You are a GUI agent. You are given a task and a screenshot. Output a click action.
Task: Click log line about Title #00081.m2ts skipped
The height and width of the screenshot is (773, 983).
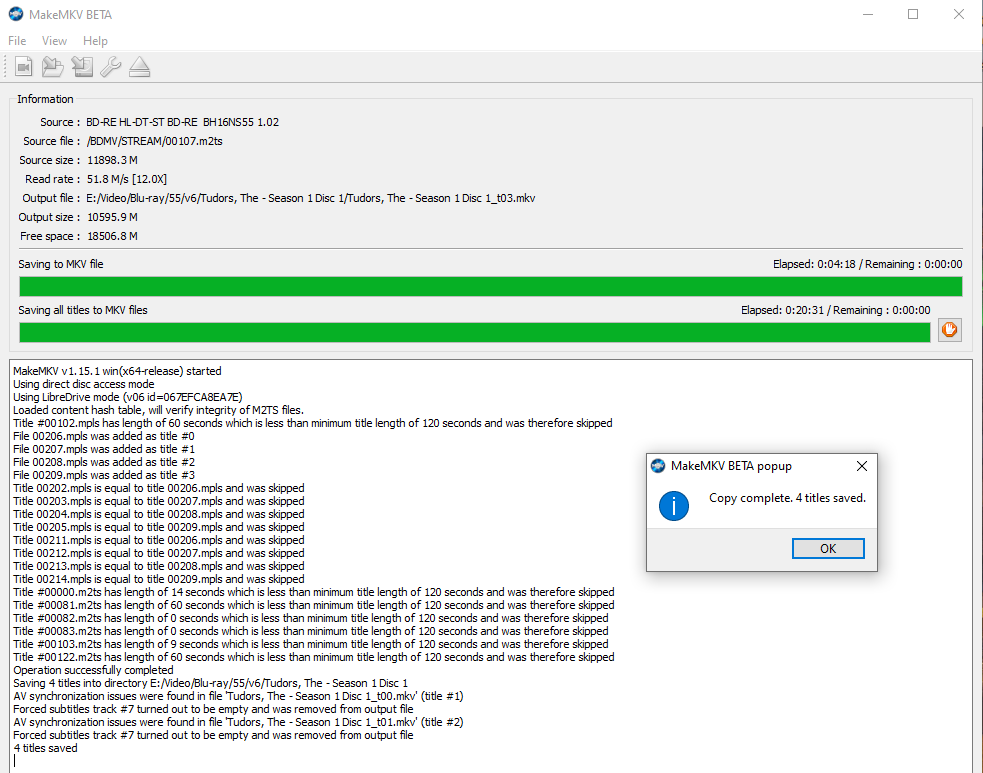pyautogui.click(x=314, y=606)
